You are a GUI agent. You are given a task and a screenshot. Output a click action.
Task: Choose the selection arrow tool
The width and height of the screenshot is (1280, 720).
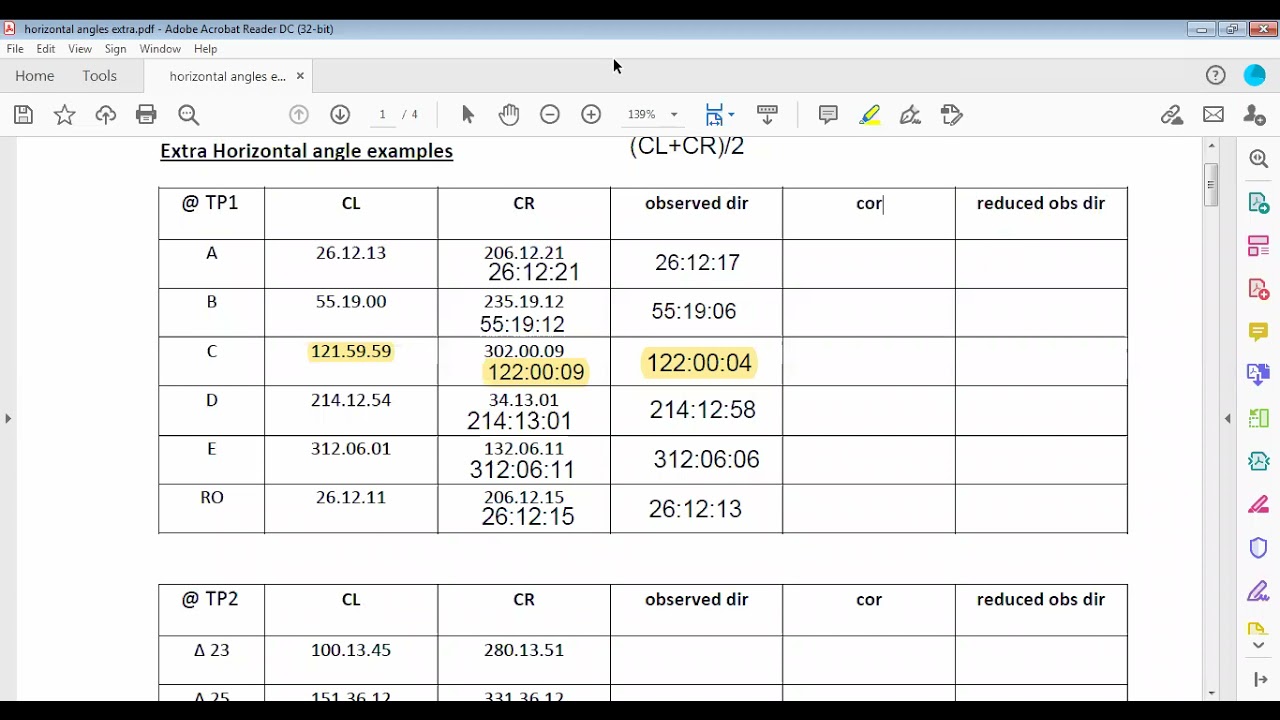point(468,115)
